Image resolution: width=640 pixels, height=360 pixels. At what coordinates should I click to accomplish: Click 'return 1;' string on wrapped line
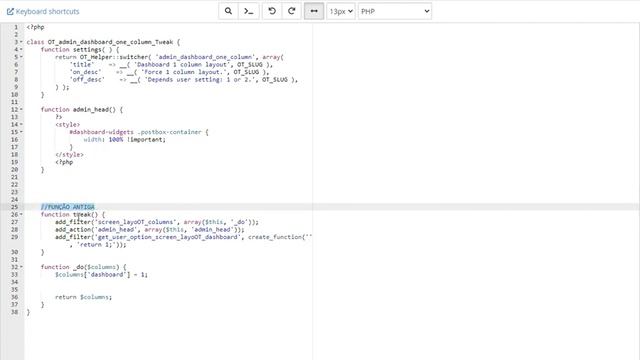point(96,244)
